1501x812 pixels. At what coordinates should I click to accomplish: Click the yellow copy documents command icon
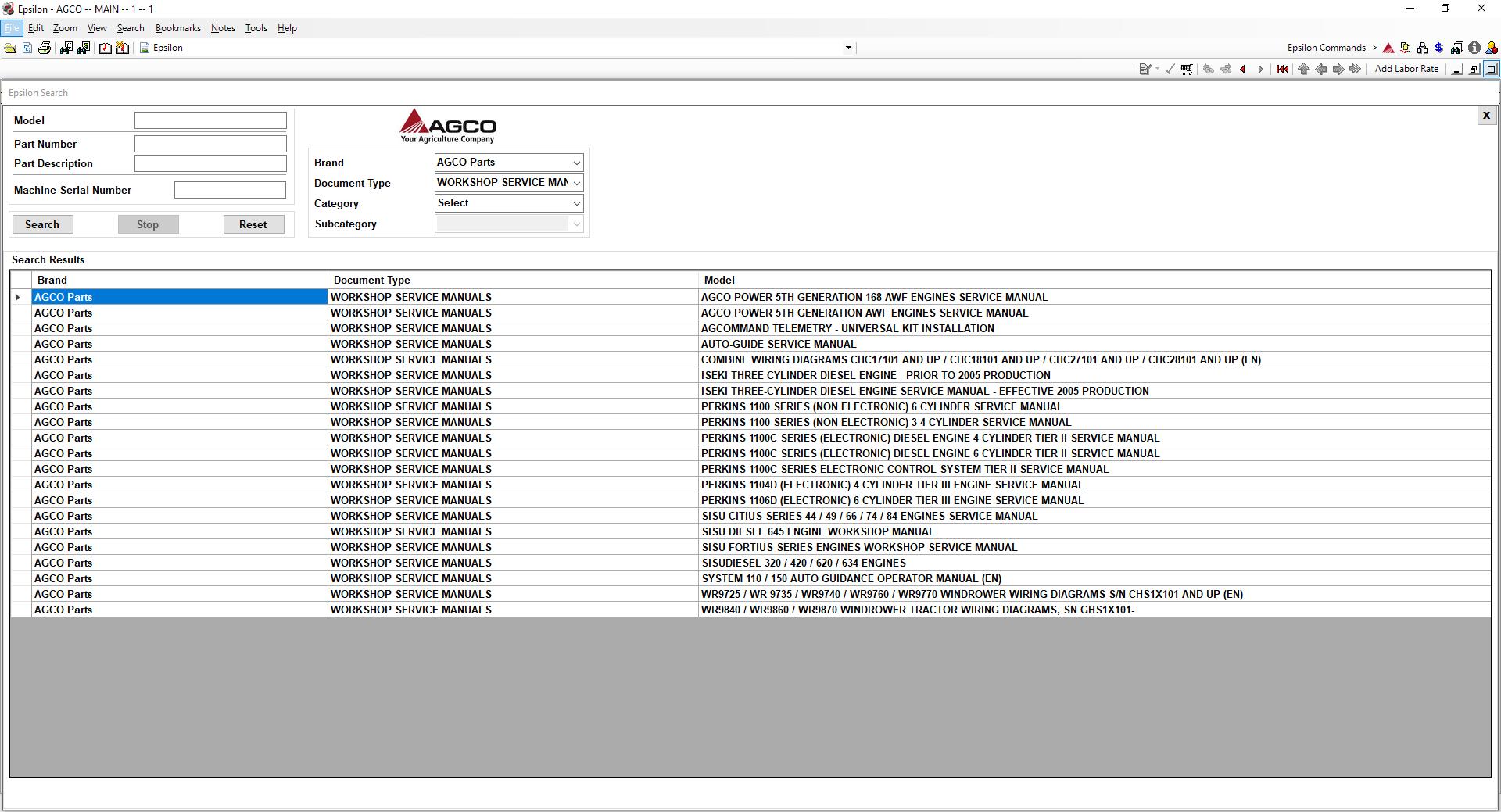point(1406,48)
